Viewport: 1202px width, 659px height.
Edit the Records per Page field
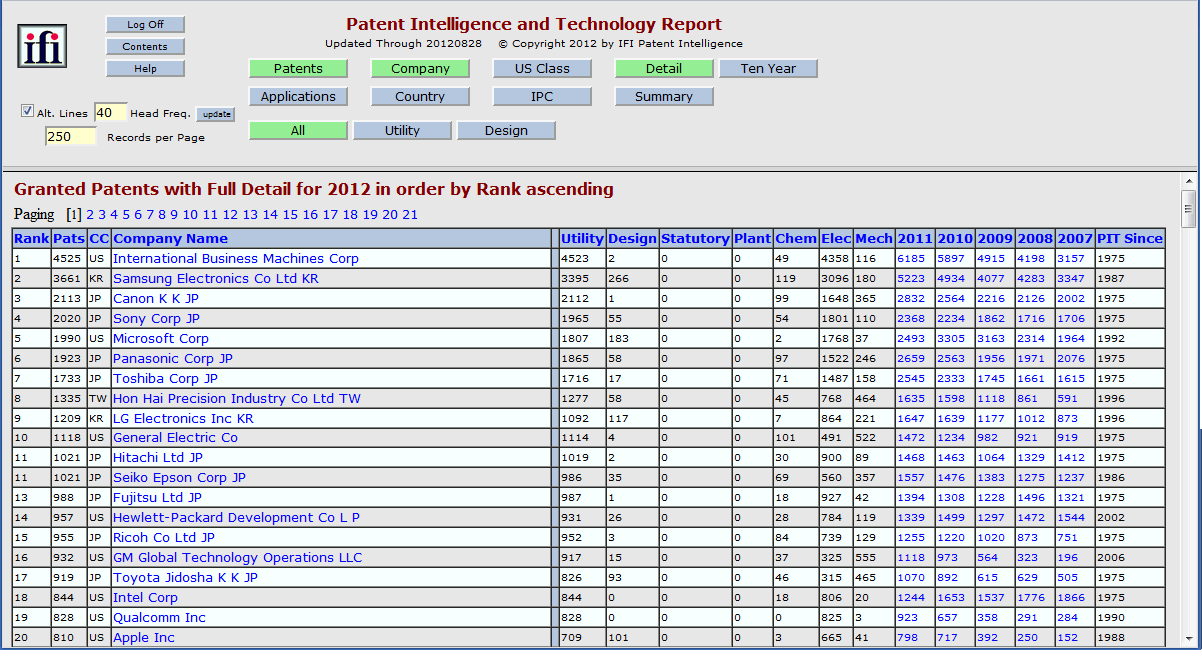[70, 137]
